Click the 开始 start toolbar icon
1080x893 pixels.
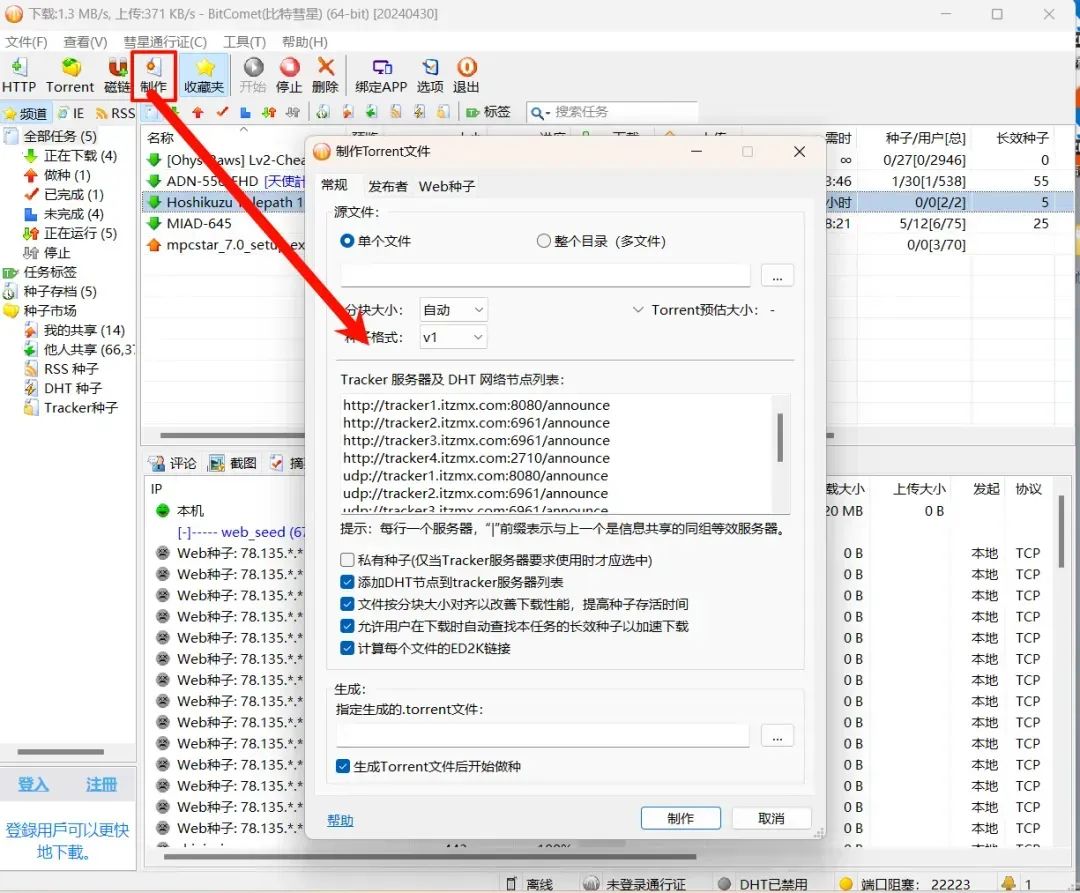pyautogui.click(x=253, y=67)
